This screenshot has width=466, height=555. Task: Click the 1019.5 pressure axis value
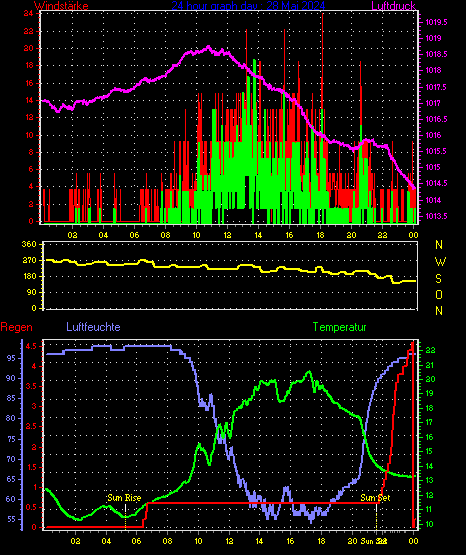436,22
